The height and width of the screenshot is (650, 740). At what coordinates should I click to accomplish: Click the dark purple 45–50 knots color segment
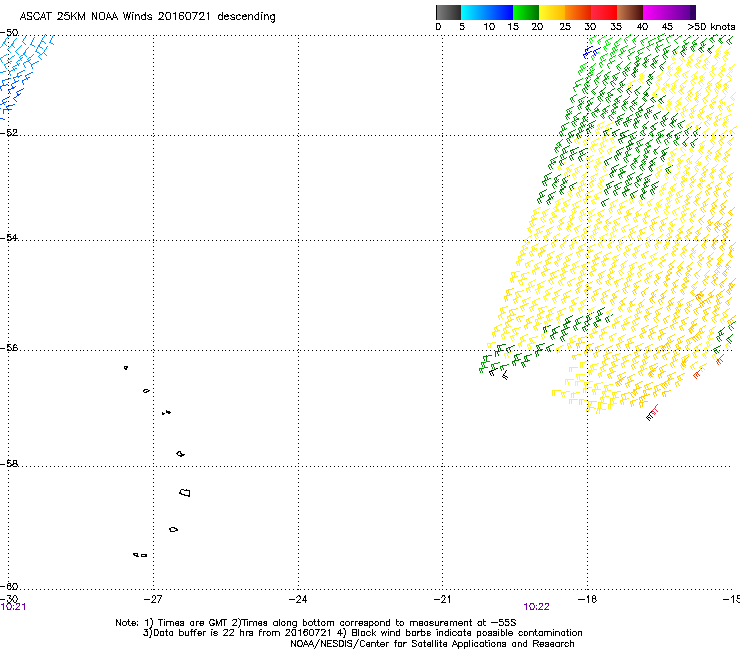pos(682,12)
